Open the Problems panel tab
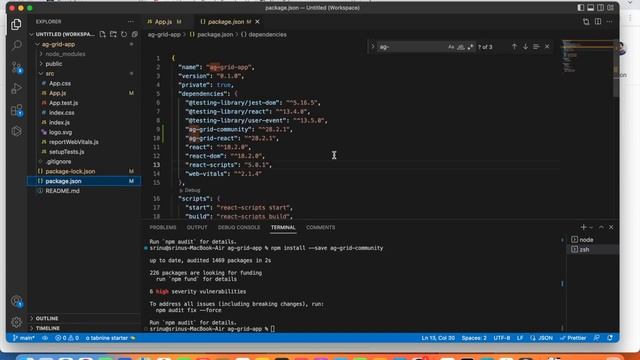Screen dimensions: 640x360 [163, 227]
